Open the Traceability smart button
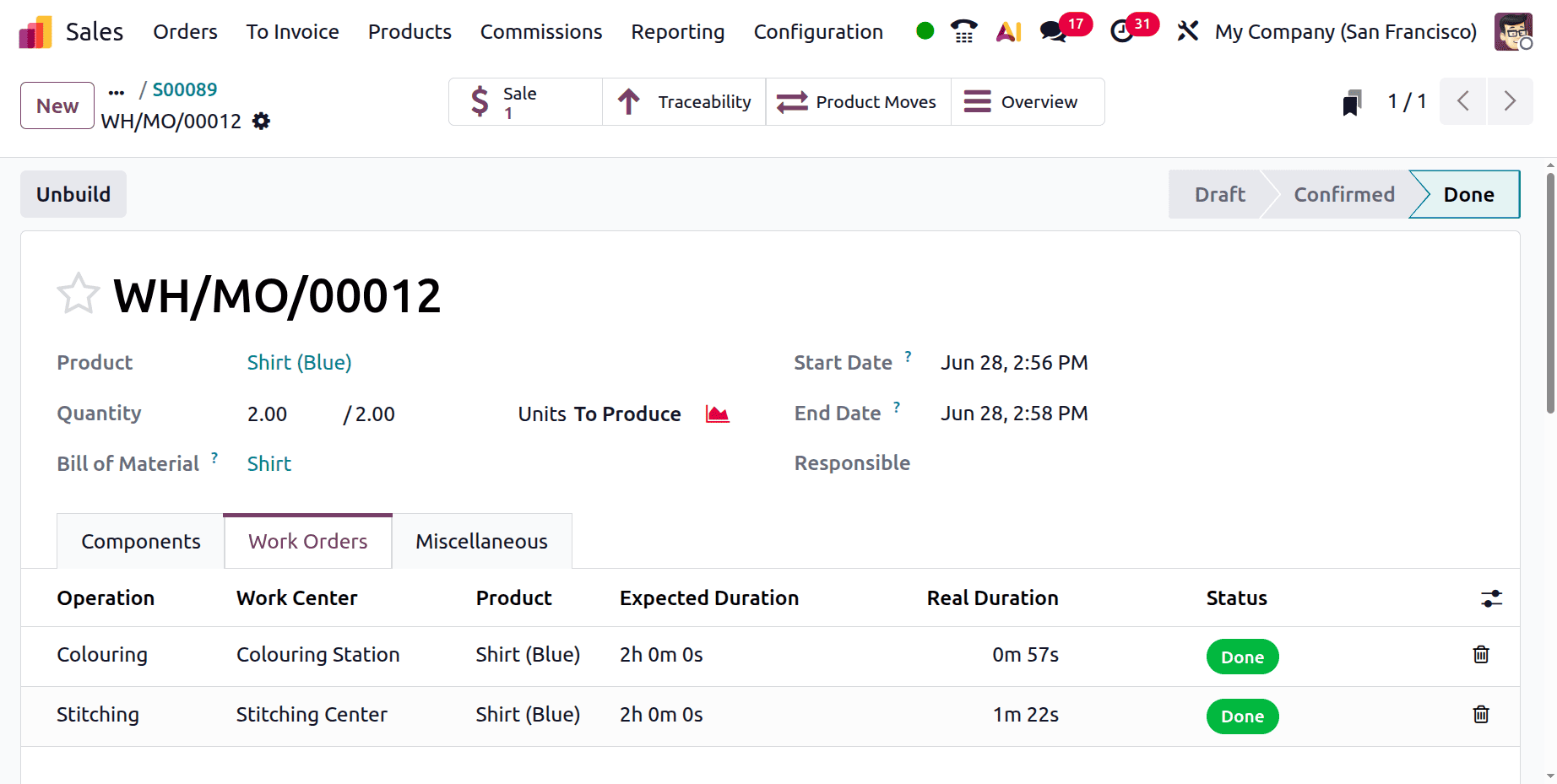The width and height of the screenshot is (1557, 784). 684,102
